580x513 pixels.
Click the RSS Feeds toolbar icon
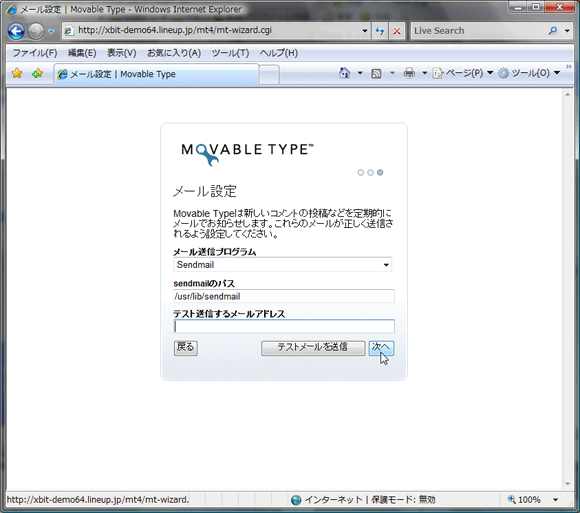click(x=376, y=74)
